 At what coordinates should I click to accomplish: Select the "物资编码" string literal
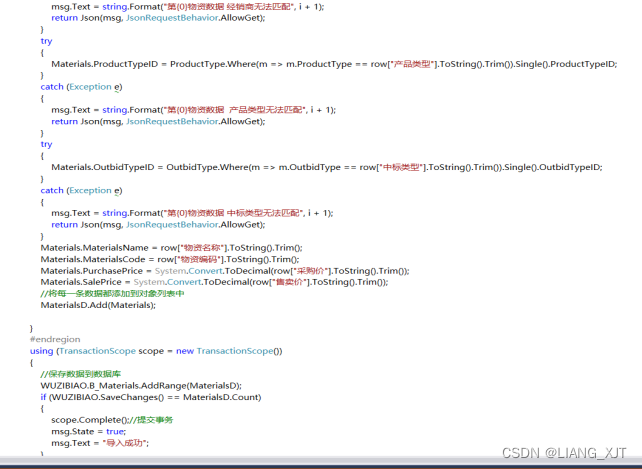[x=200, y=259]
